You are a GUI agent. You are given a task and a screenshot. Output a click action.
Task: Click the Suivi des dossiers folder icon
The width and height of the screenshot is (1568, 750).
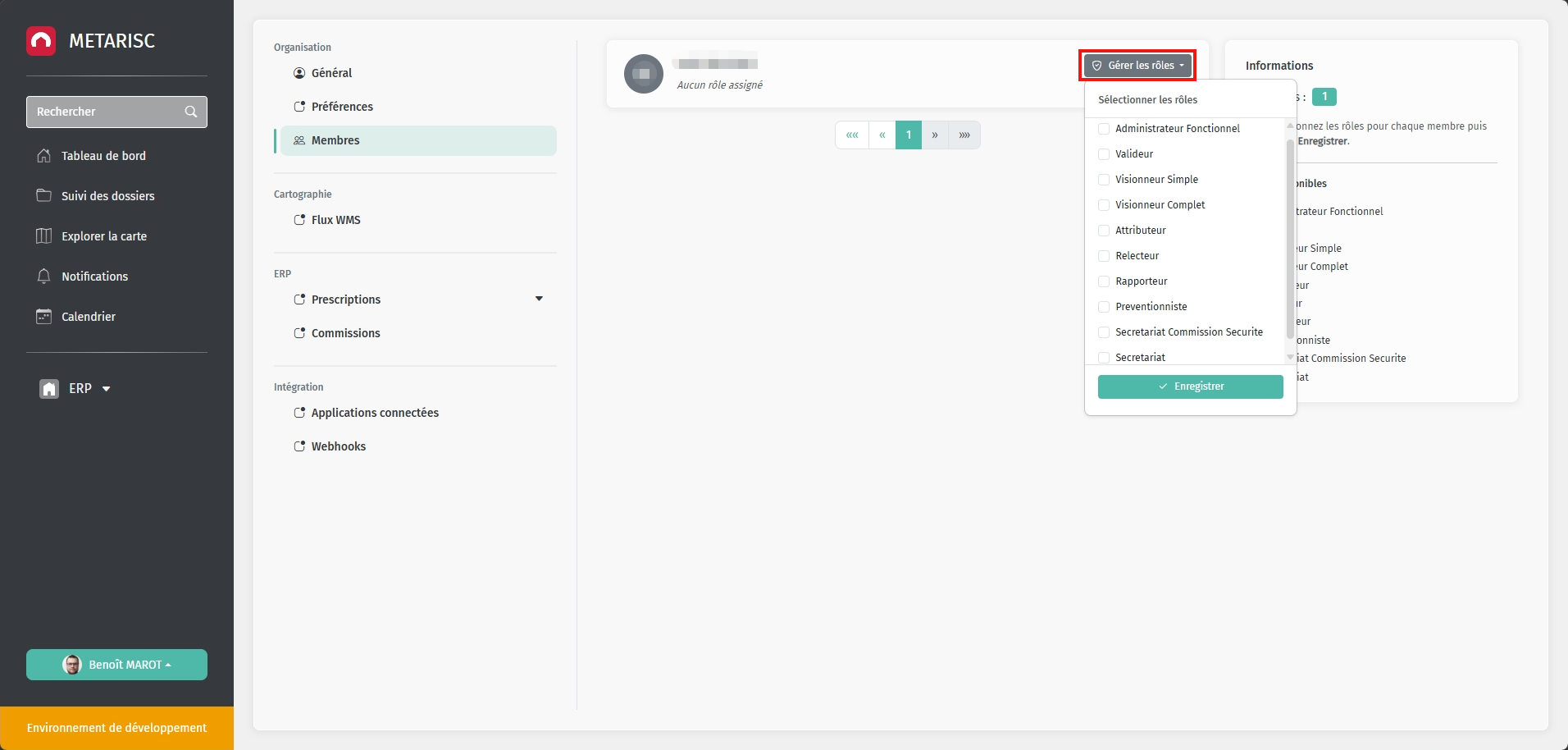coord(44,195)
